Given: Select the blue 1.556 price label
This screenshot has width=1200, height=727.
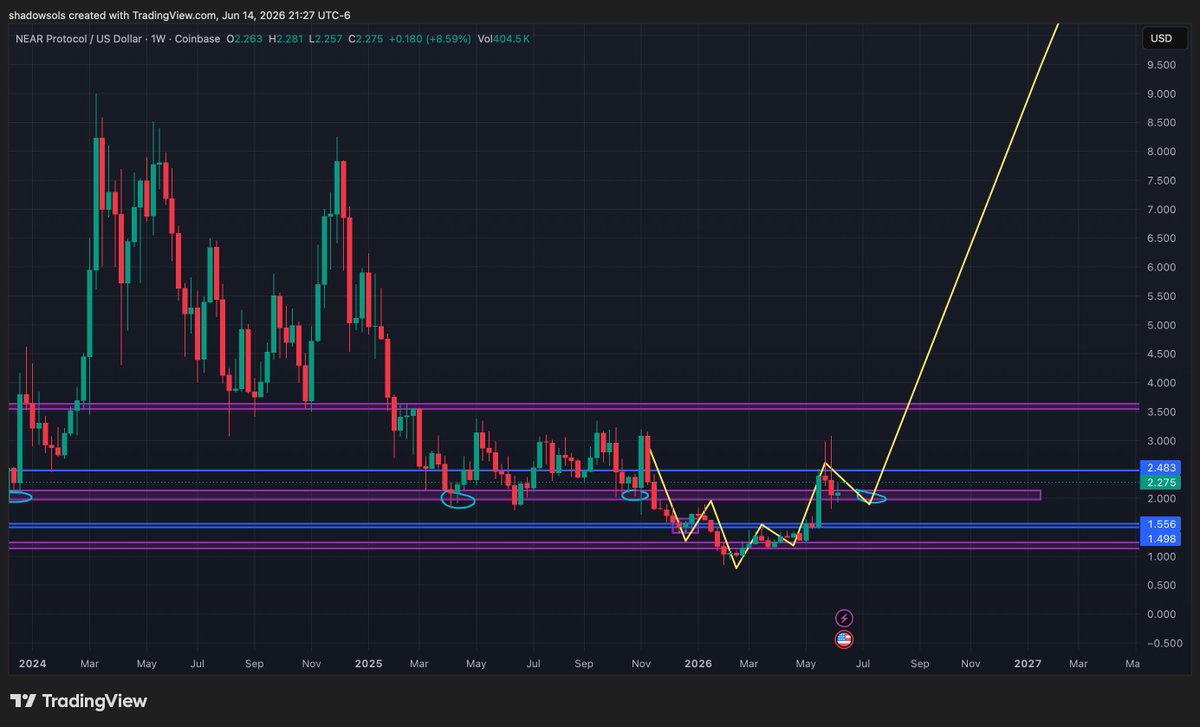Looking at the screenshot, I should (x=1161, y=524).
